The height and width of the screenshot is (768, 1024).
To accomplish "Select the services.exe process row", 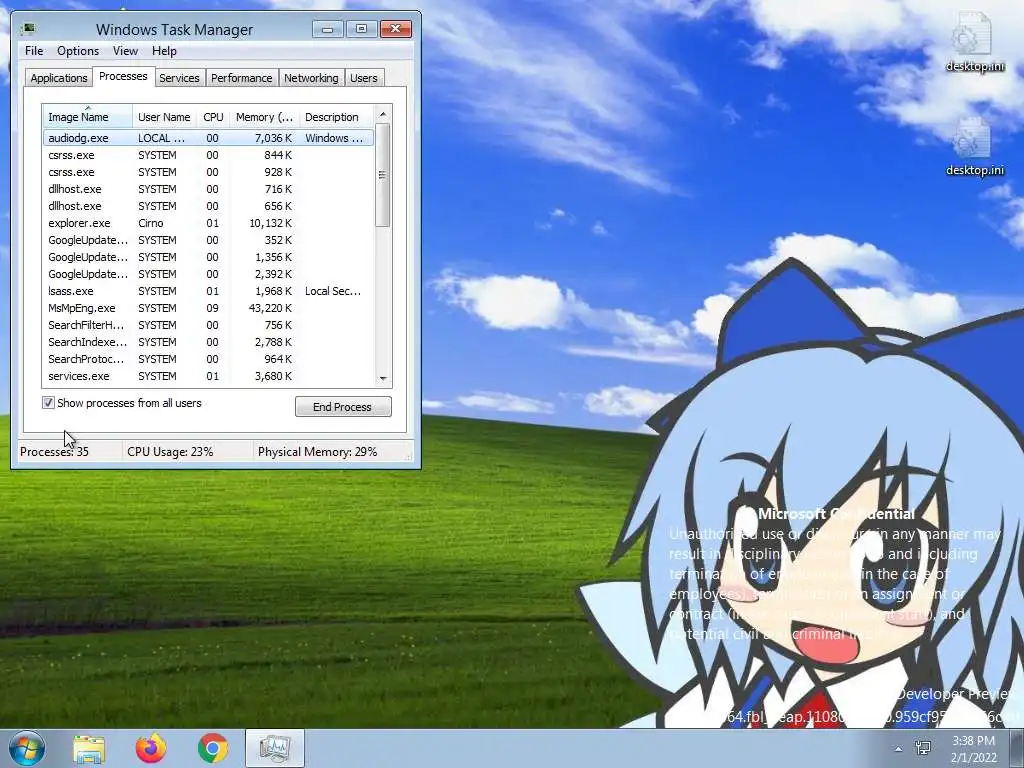I will point(208,376).
